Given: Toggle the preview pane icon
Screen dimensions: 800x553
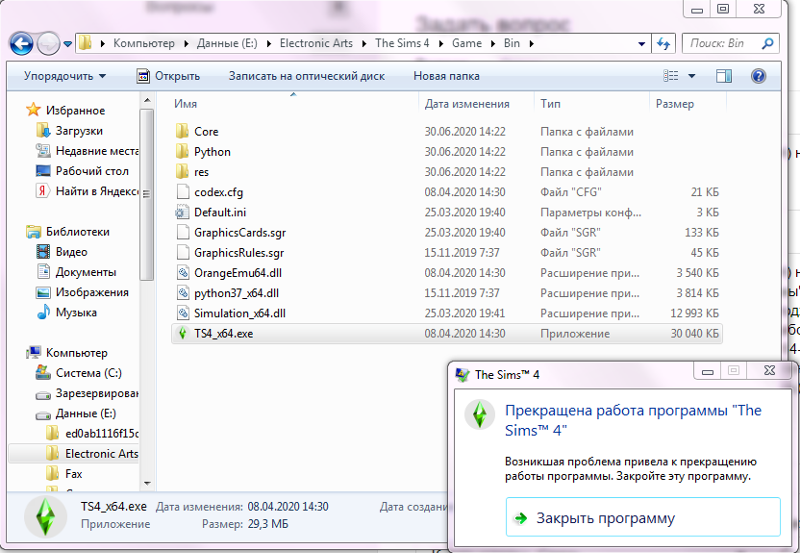Looking at the screenshot, I should [x=723, y=76].
